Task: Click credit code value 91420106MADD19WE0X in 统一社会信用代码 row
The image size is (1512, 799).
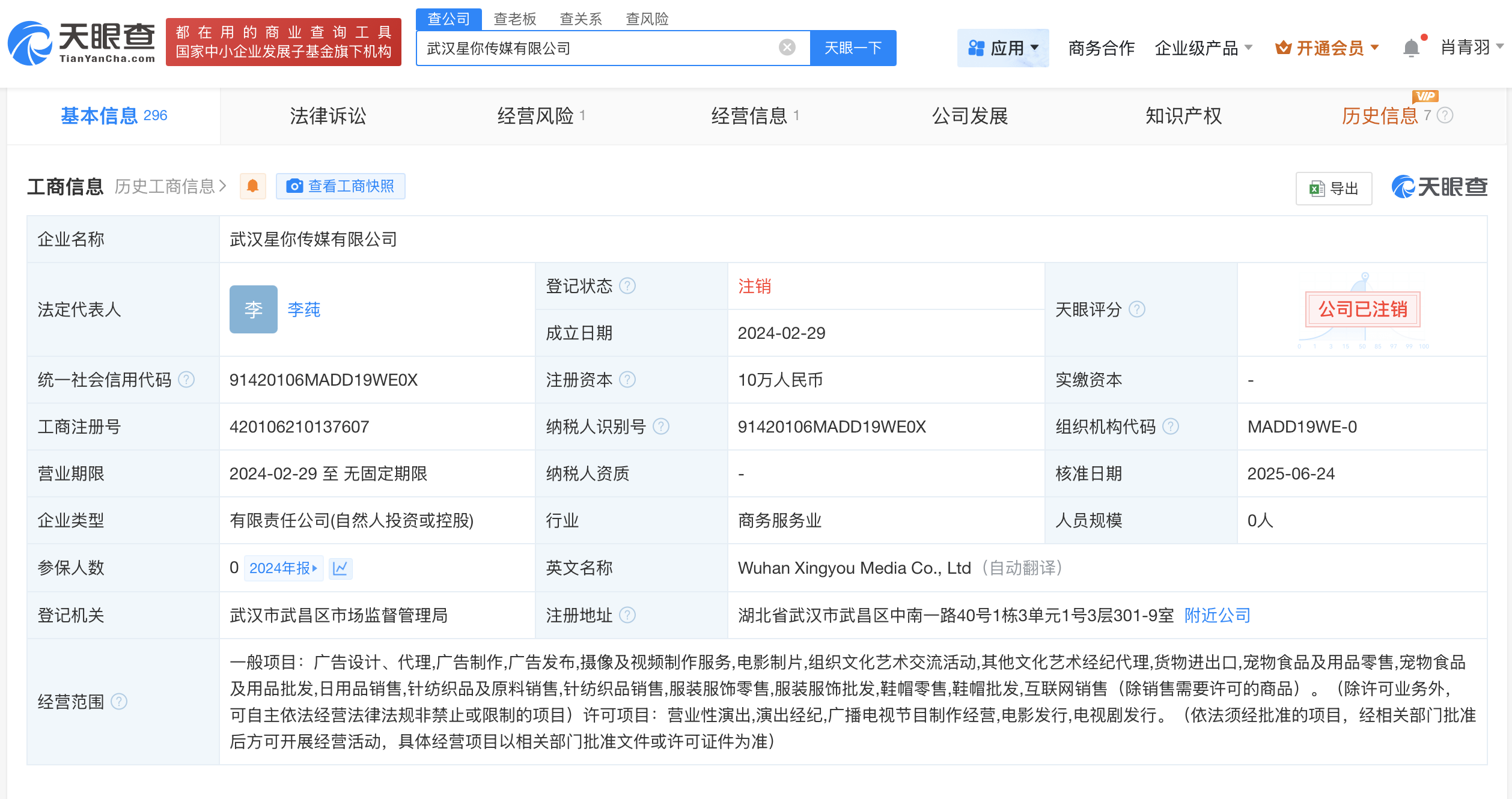Action: coord(323,380)
